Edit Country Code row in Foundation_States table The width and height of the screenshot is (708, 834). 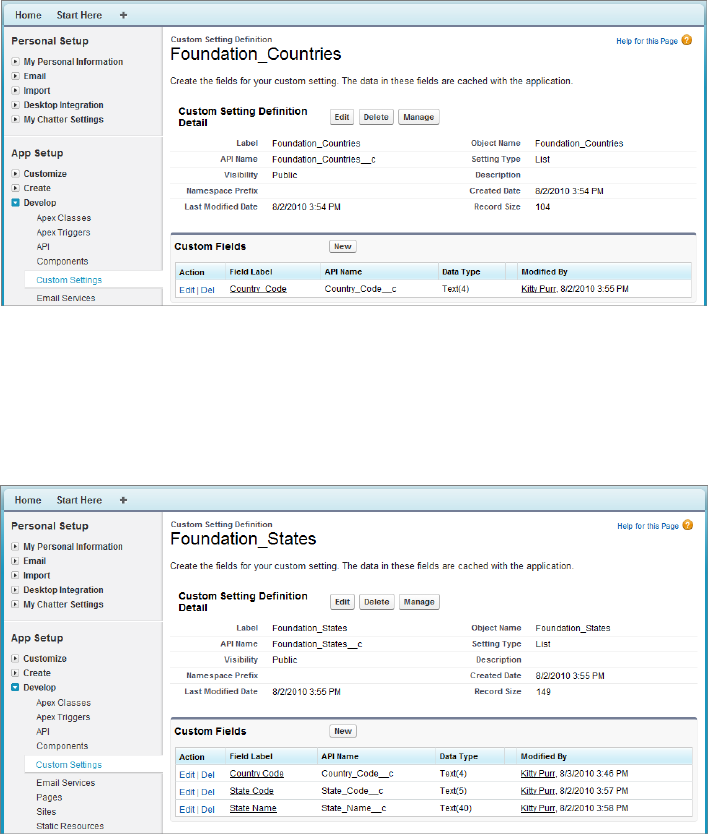[x=187, y=774]
